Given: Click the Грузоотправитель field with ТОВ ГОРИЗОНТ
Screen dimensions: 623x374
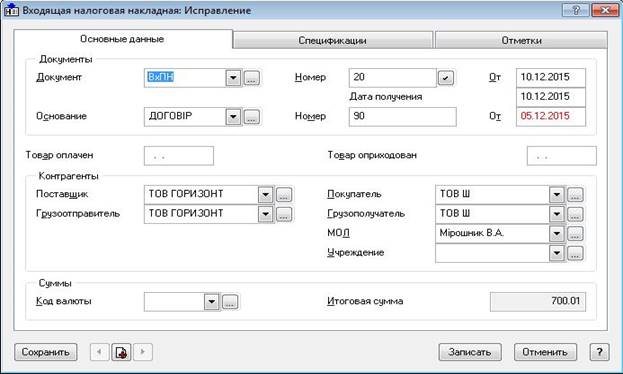Looking at the screenshot, I should point(201,214).
